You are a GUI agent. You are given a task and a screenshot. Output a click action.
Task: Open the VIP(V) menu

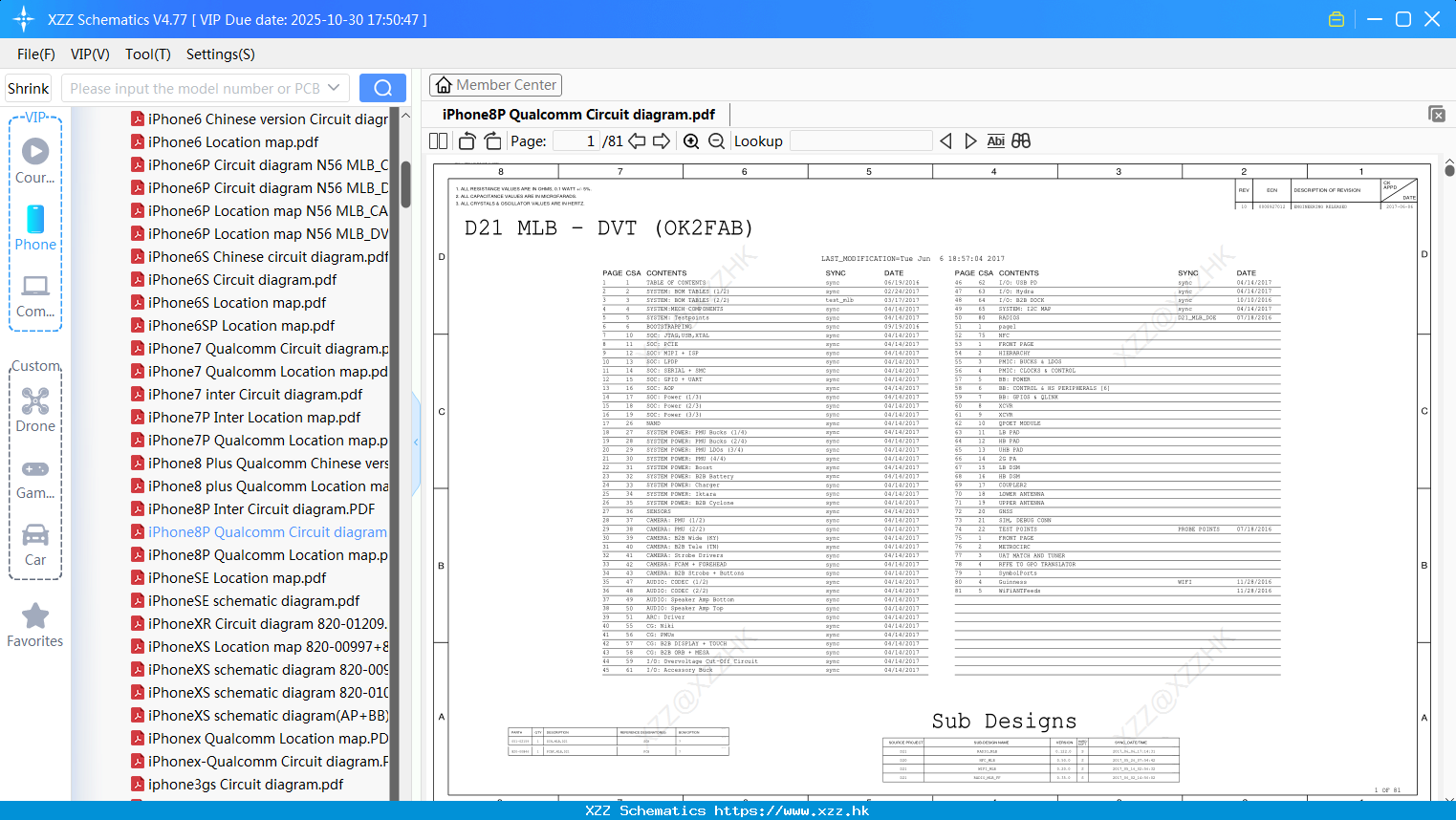90,54
